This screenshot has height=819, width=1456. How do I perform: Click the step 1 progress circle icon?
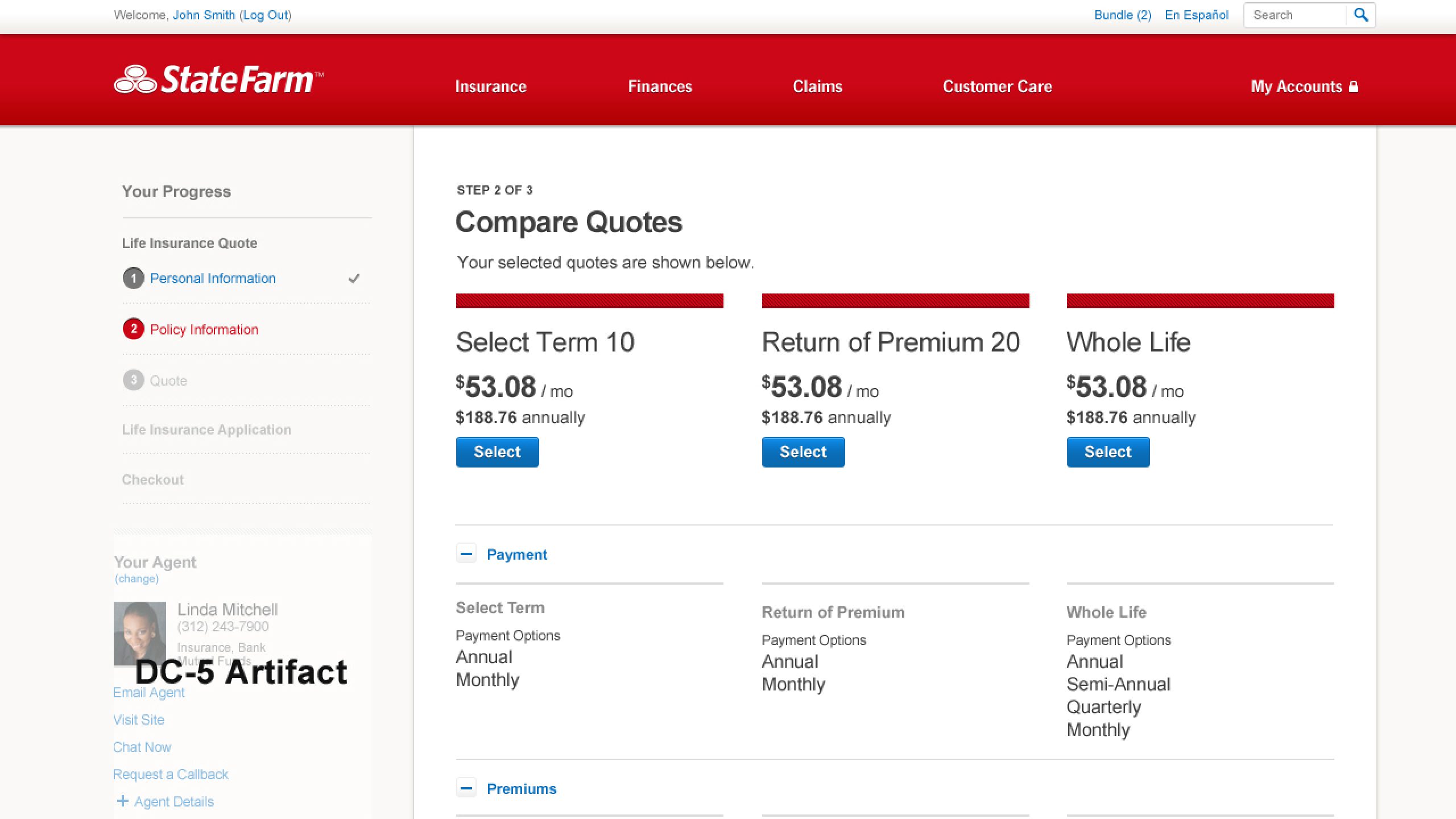pos(133,278)
